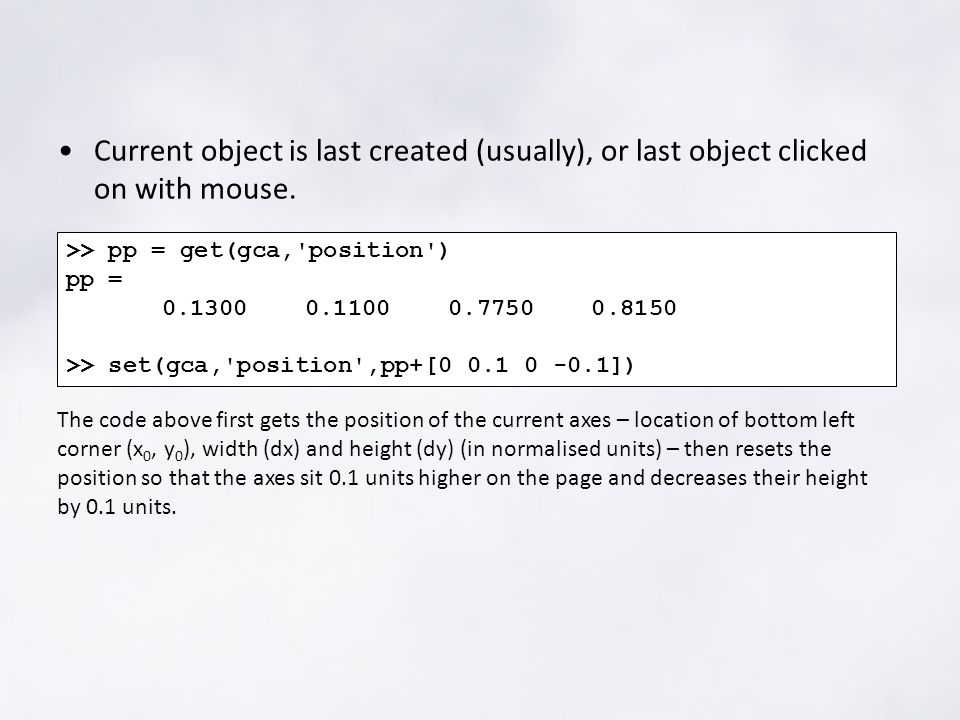Click the text 'width (dx)' in the explanation
960x720 pixels.
[250, 449]
